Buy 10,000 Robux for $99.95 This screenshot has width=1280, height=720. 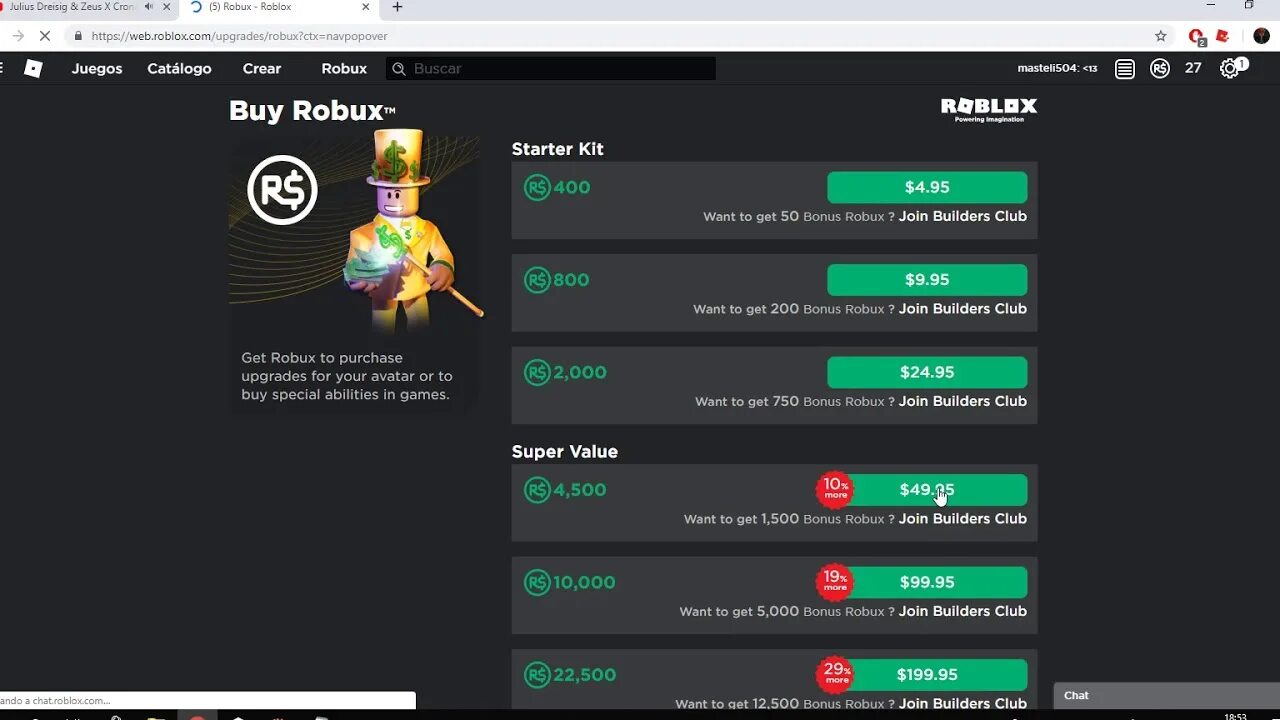(927, 582)
